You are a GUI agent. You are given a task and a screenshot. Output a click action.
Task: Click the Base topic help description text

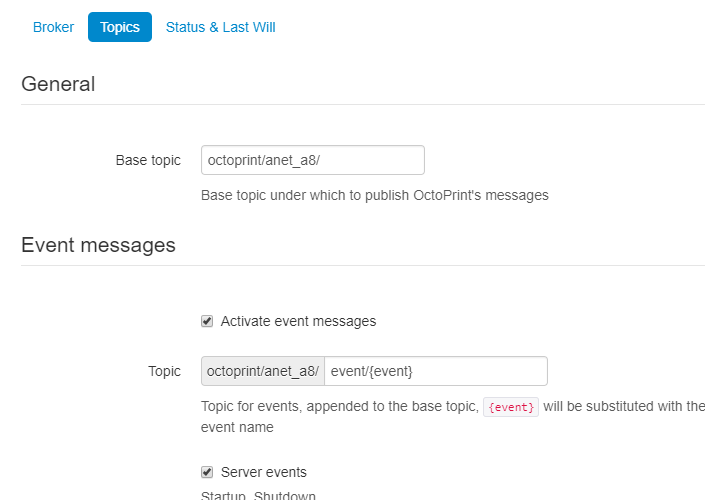pyautogui.click(x=375, y=195)
